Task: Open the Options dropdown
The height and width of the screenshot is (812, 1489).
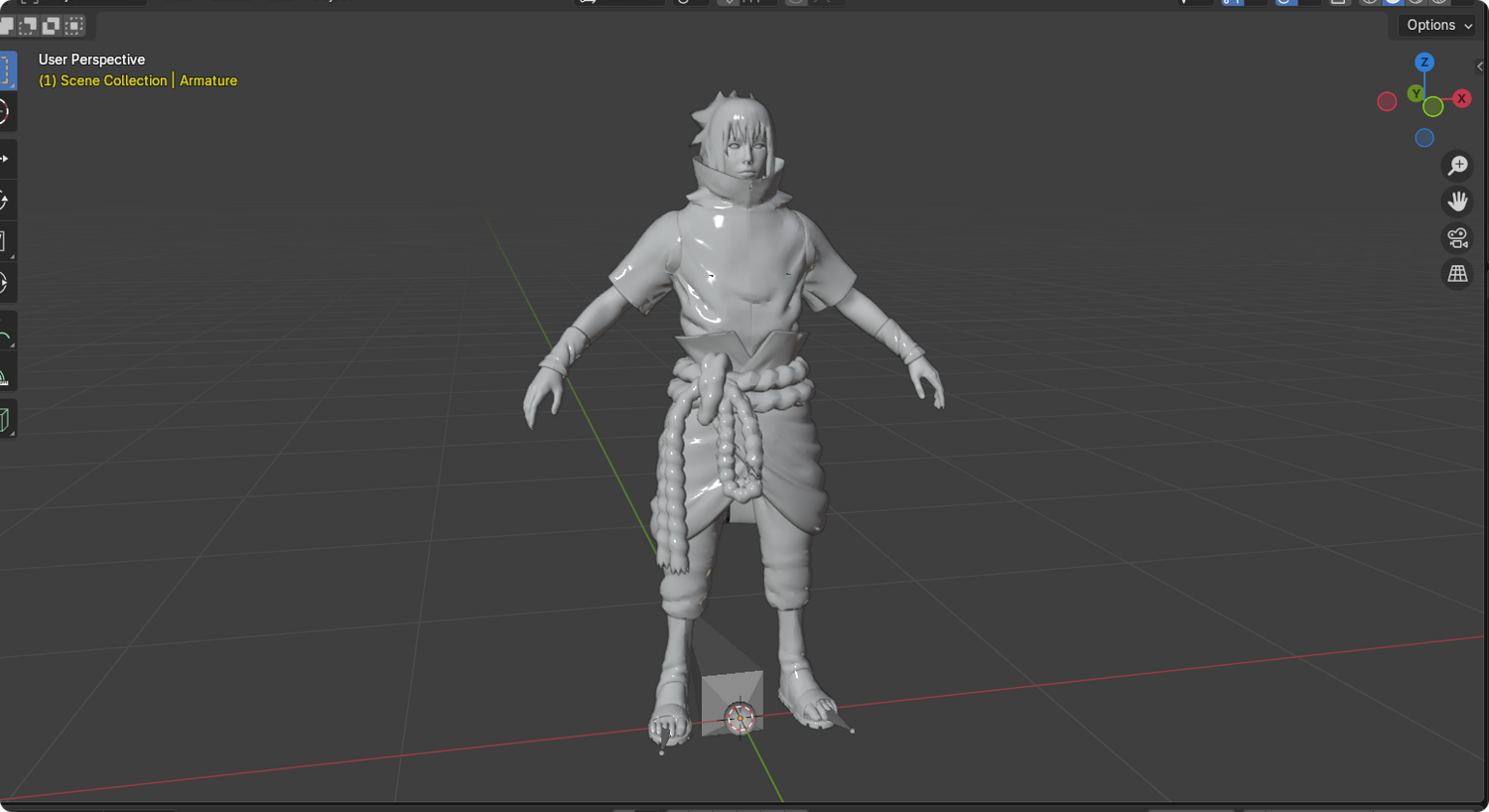Action: [x=1438, y=26]
